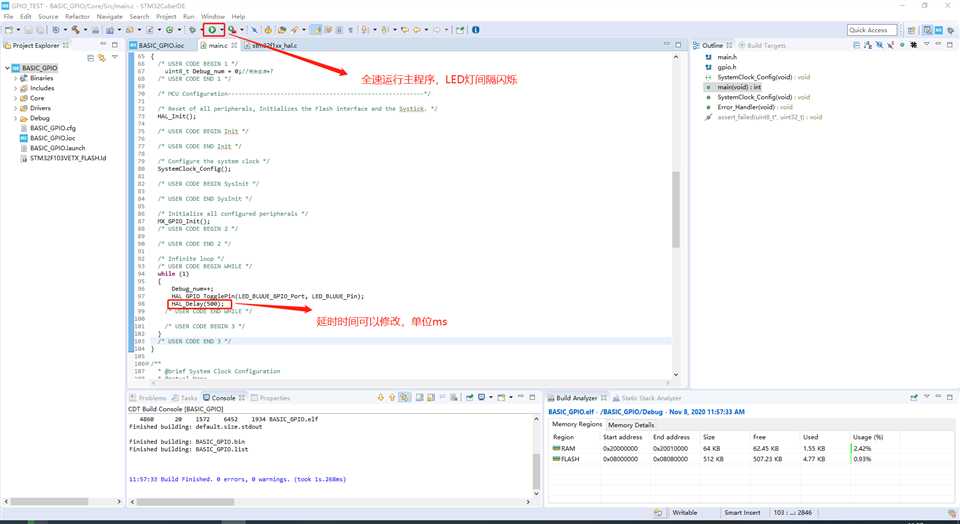Viewport: 960px width, 524px height.
Task: Open the Project menu
Action: pos(166,17)
